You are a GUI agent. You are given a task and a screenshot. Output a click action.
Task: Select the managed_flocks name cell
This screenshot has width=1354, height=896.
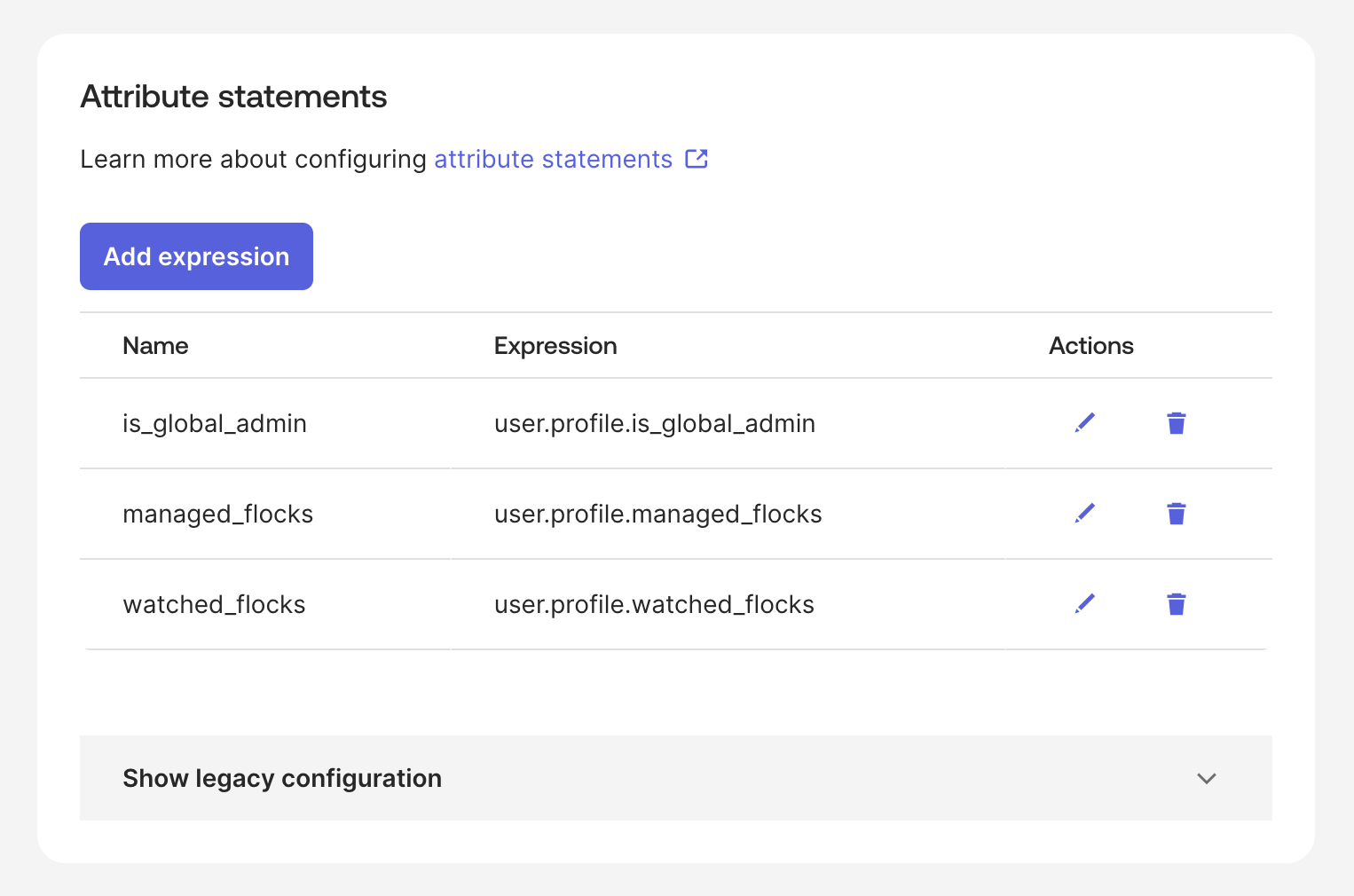[217, 515]
